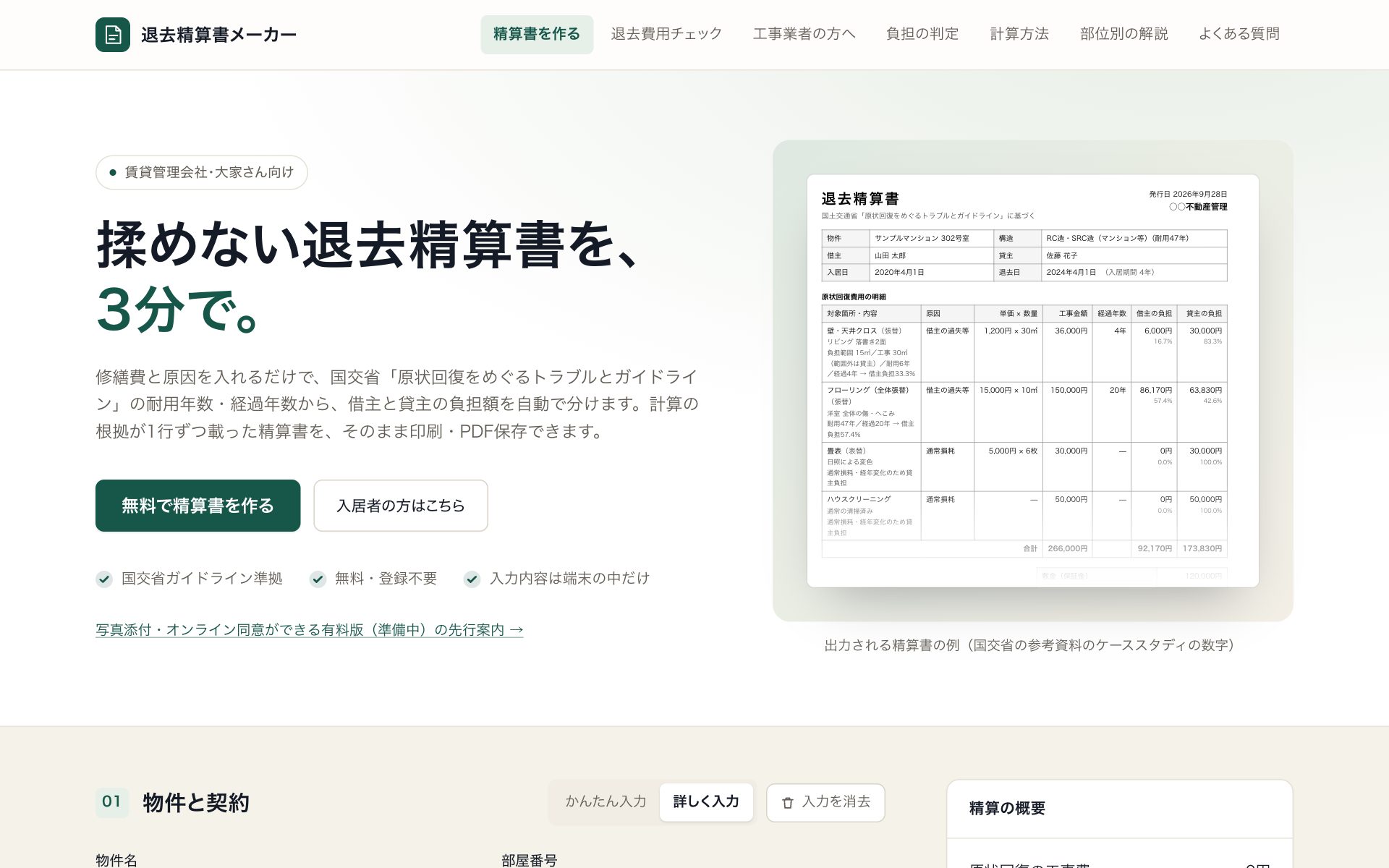
Task: Click the 賃貸管理会社・大家さん向け badge
Action: tap(202, 172)
